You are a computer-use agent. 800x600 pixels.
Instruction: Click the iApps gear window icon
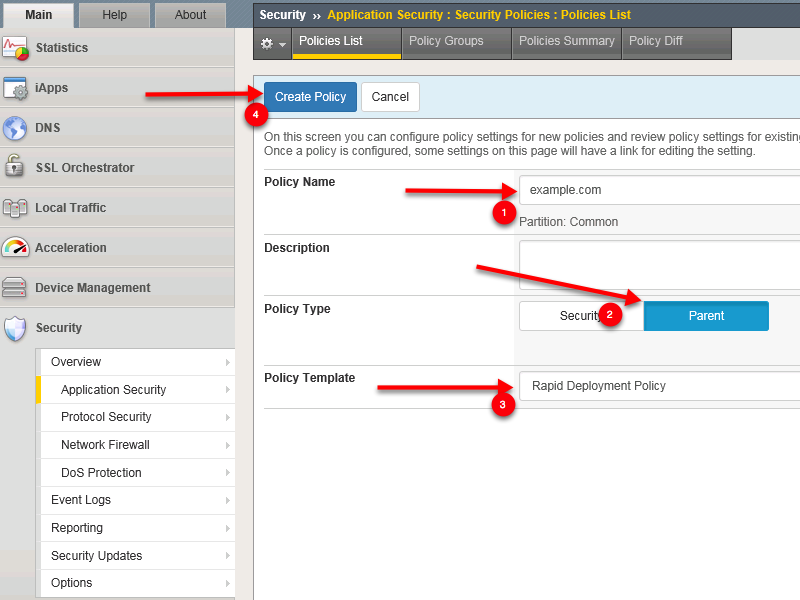15,88
